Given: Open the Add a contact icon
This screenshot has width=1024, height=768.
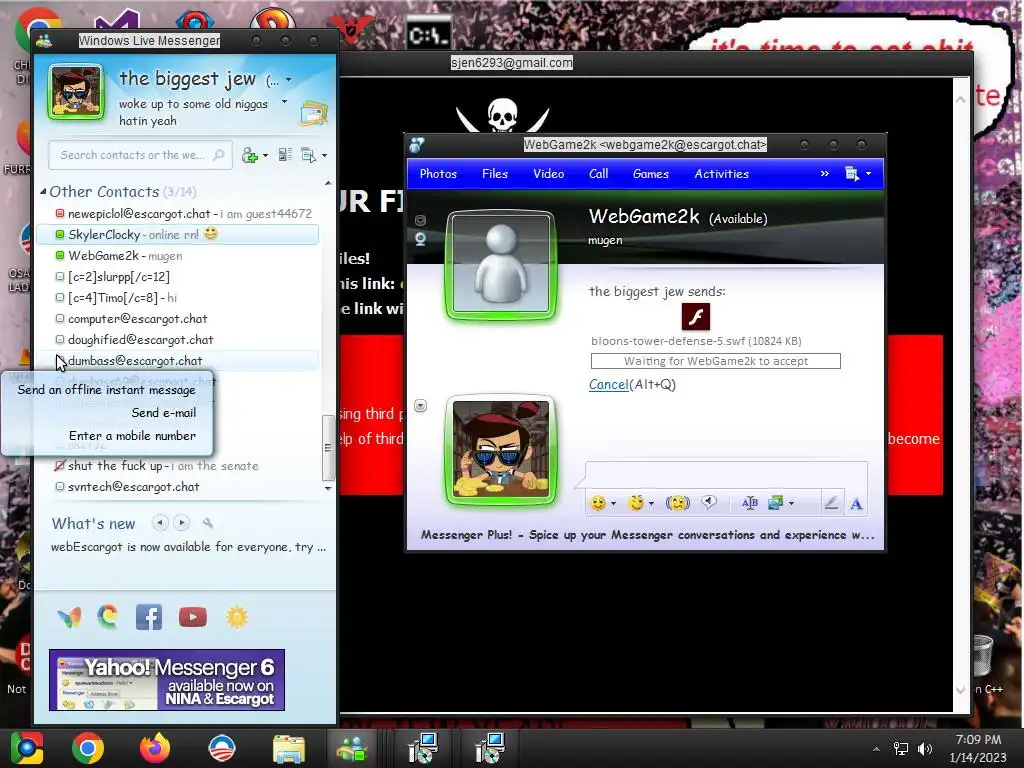Looking at the screenshot, I should point(249,155).
